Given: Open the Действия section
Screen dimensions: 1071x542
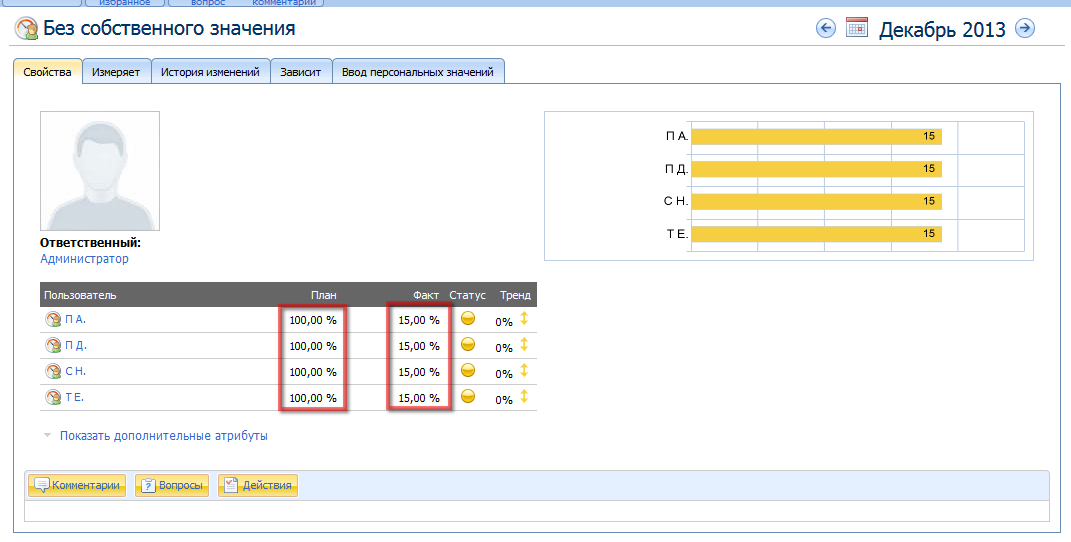Looking at the screenshot, I should [258, 486].
